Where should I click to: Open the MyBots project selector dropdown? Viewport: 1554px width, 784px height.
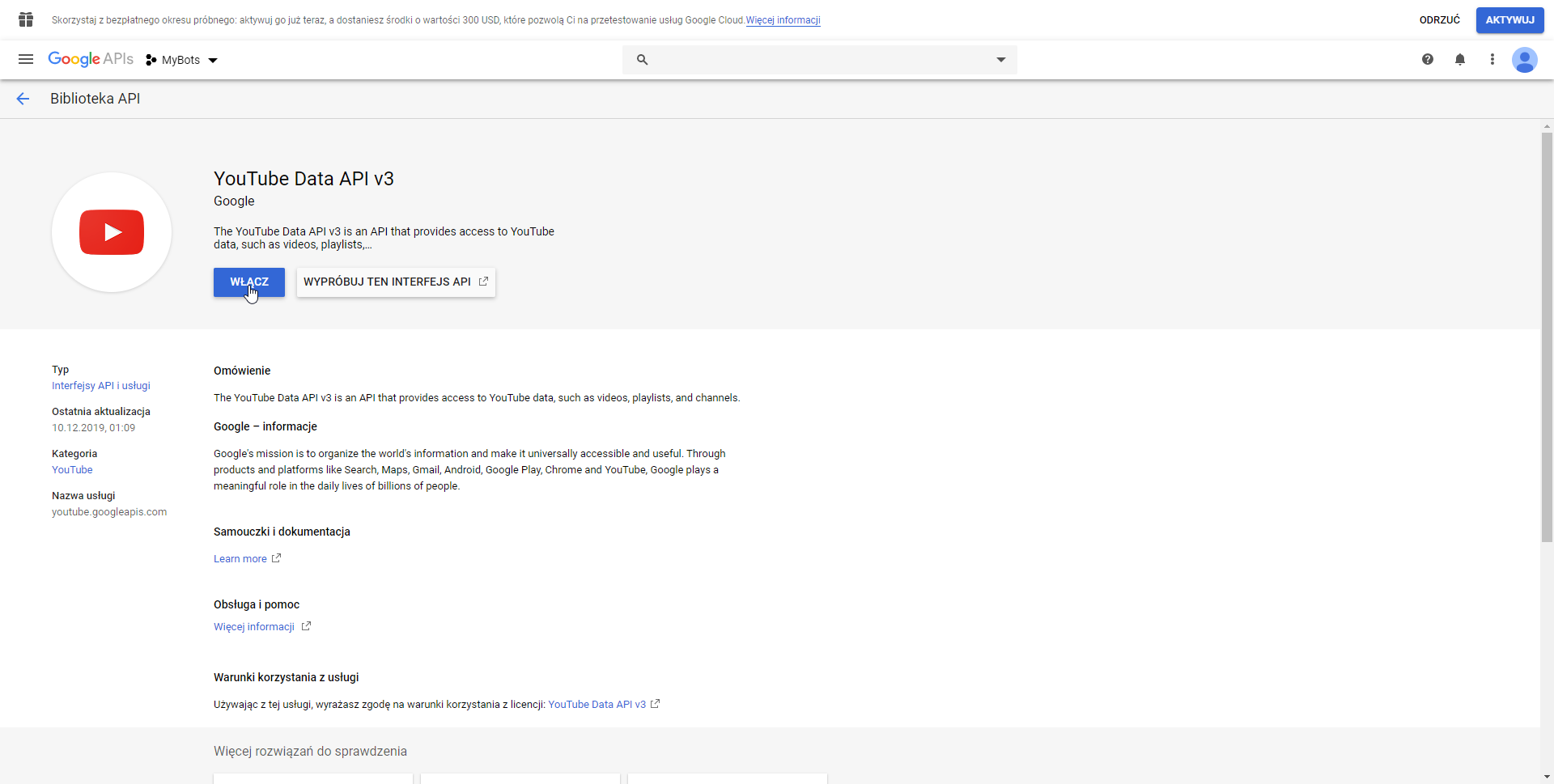pos(182,60)
